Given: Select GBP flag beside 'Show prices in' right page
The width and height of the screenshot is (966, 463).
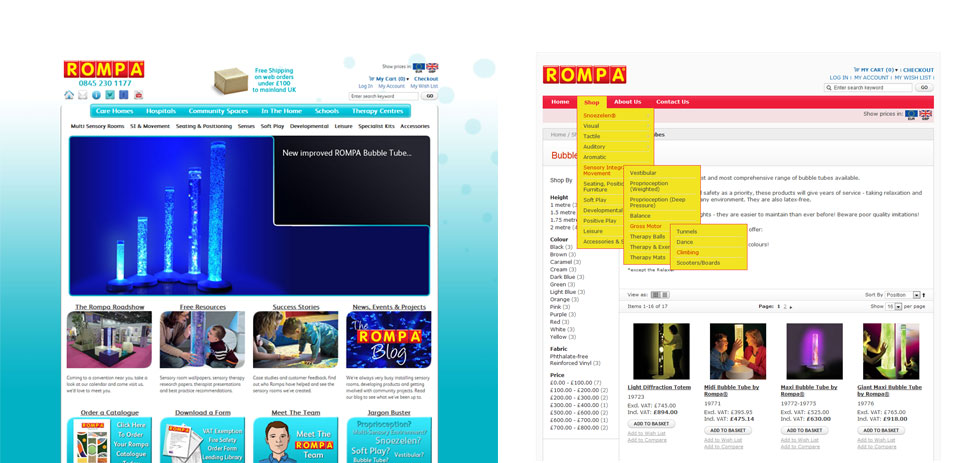Looking at the screenshot, I should pos(925,114).
